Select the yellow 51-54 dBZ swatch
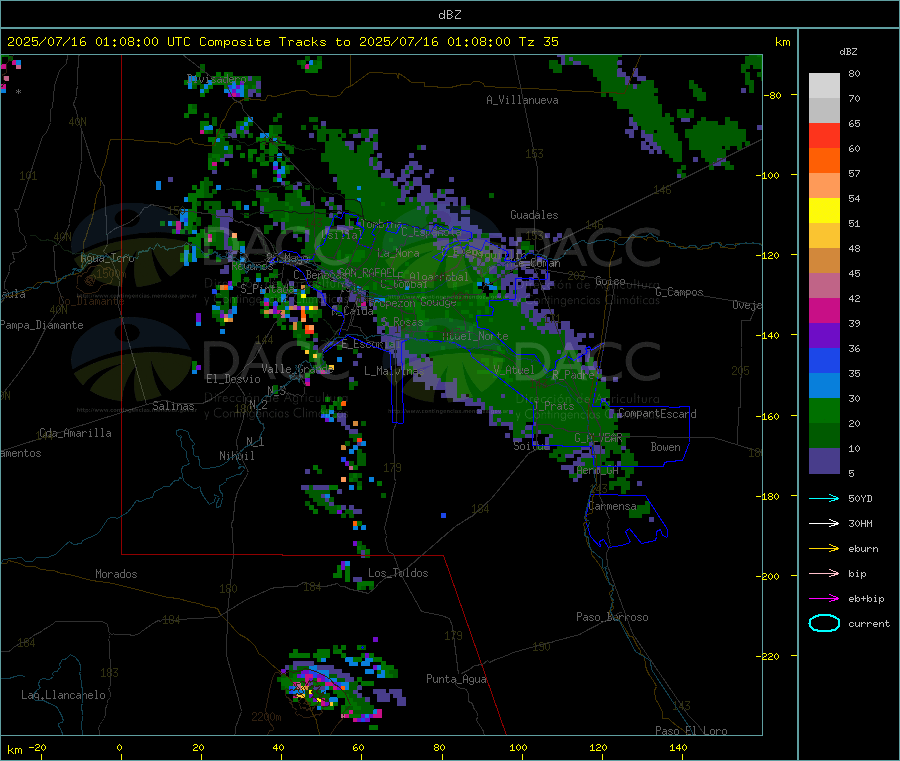This screenshot has height=761, width=900. point(824,211)
